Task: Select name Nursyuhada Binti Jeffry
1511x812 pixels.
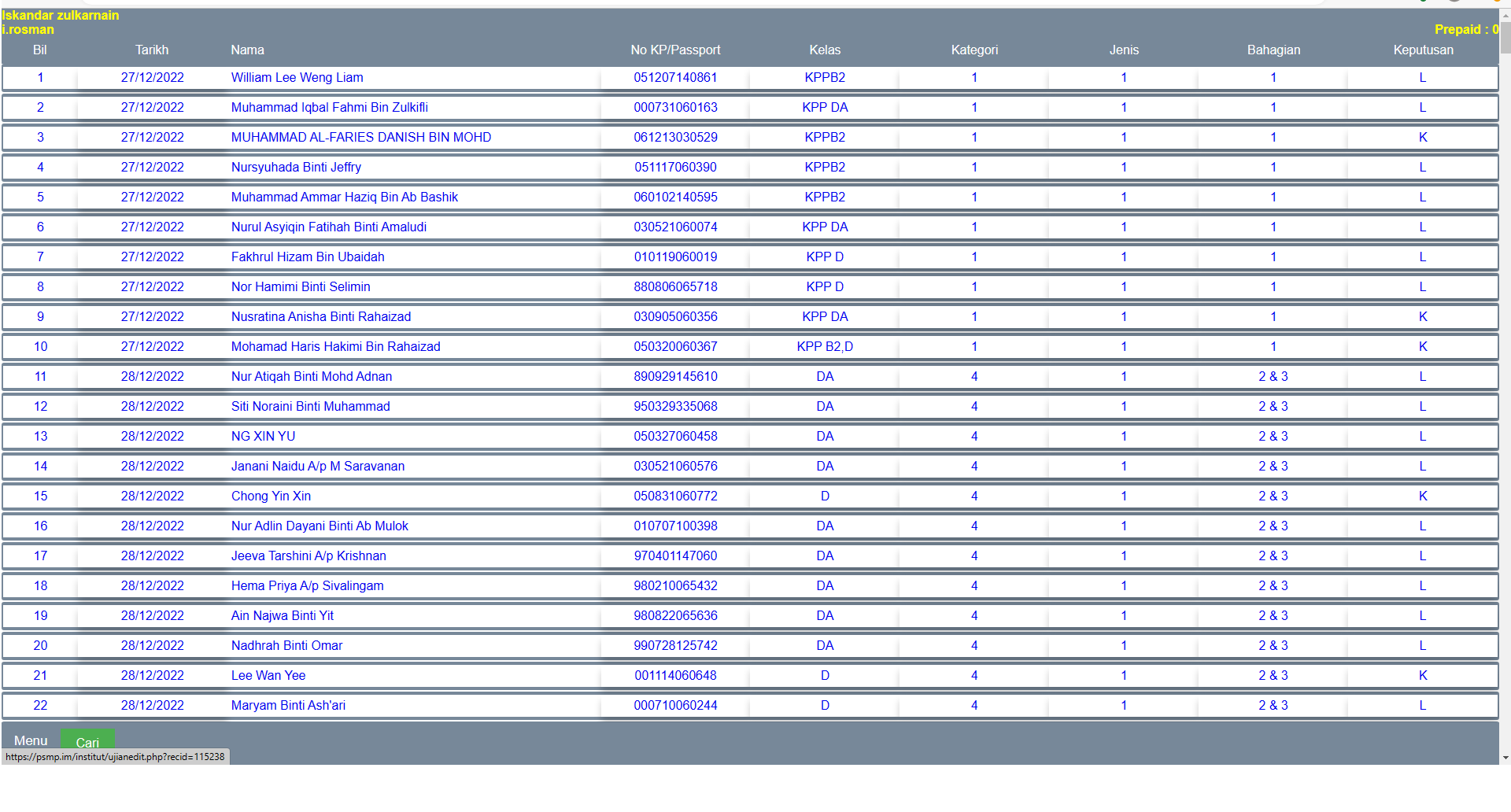Action: click(x=296, y=168)
